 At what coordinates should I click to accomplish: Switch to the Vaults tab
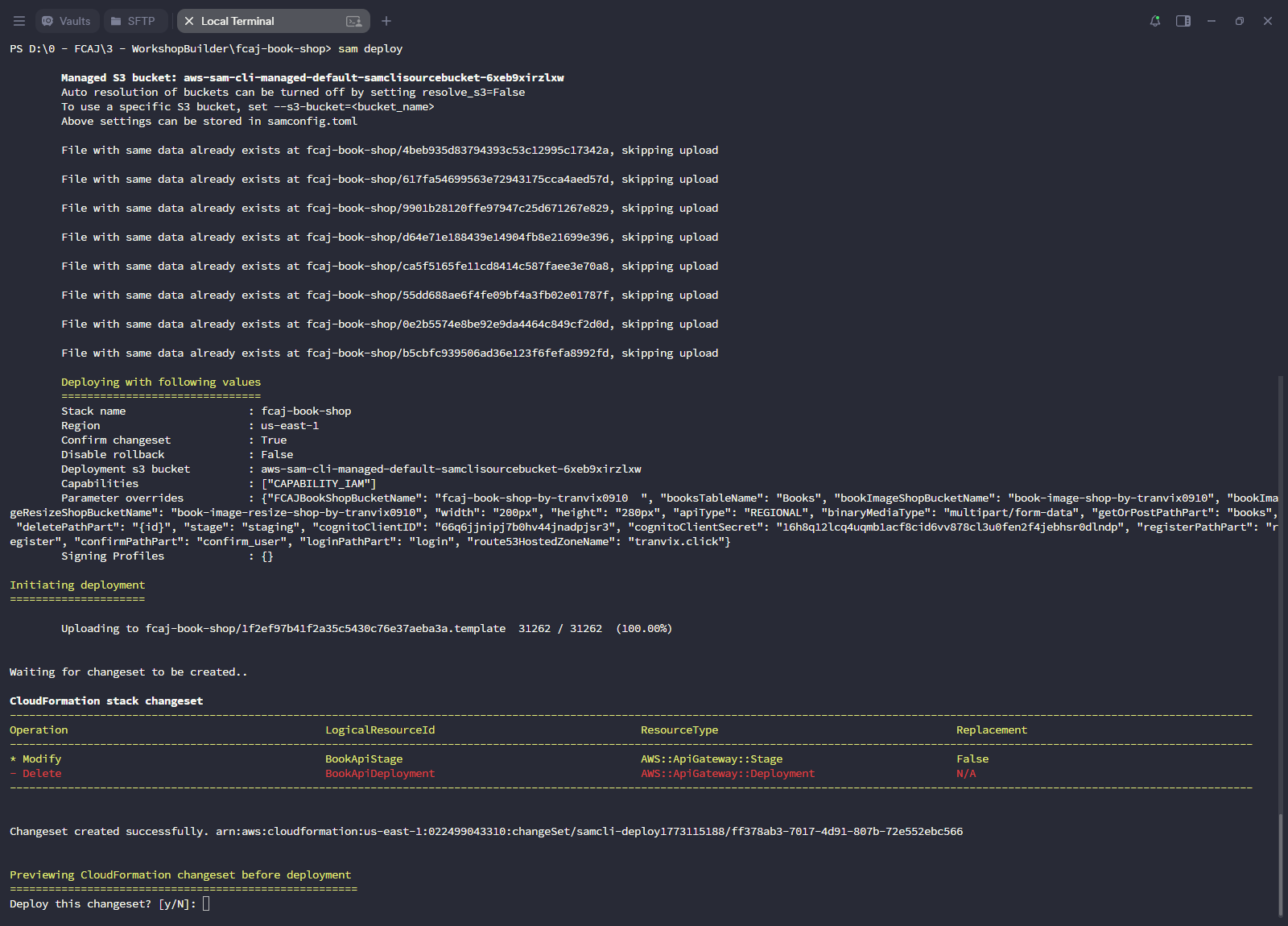67,21
